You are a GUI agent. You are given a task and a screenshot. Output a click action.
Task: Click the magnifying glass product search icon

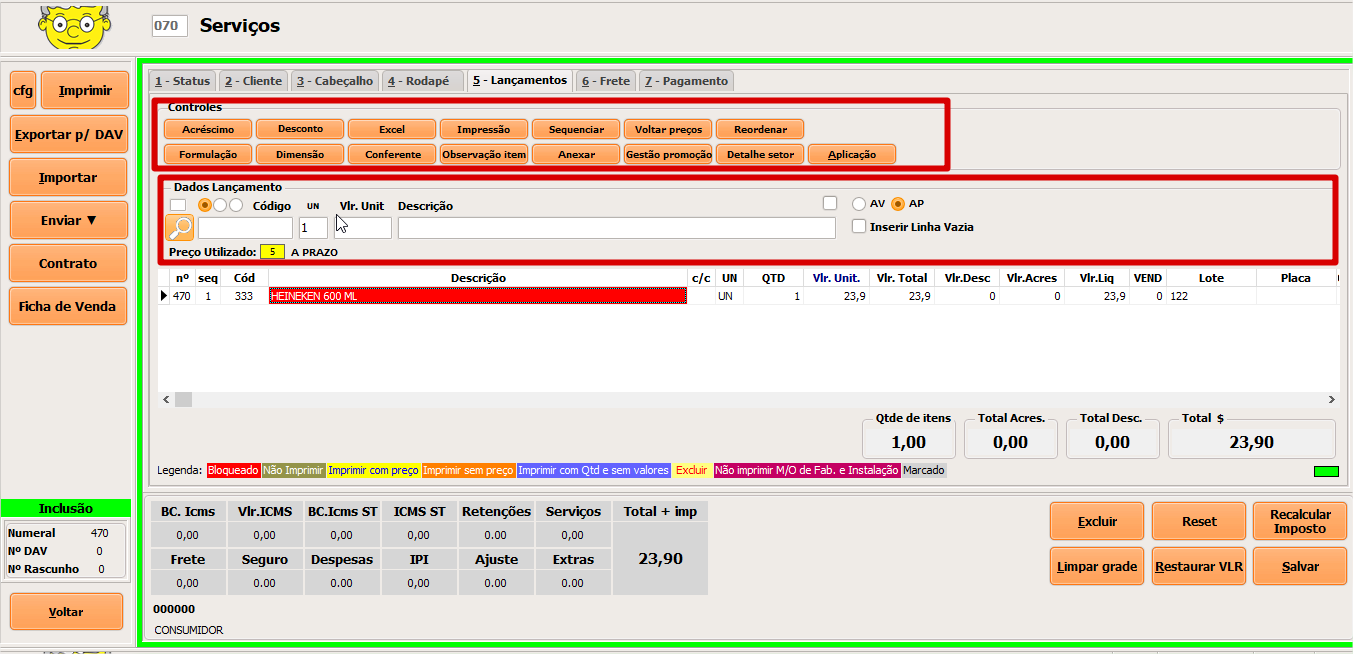tap(180, 228)
